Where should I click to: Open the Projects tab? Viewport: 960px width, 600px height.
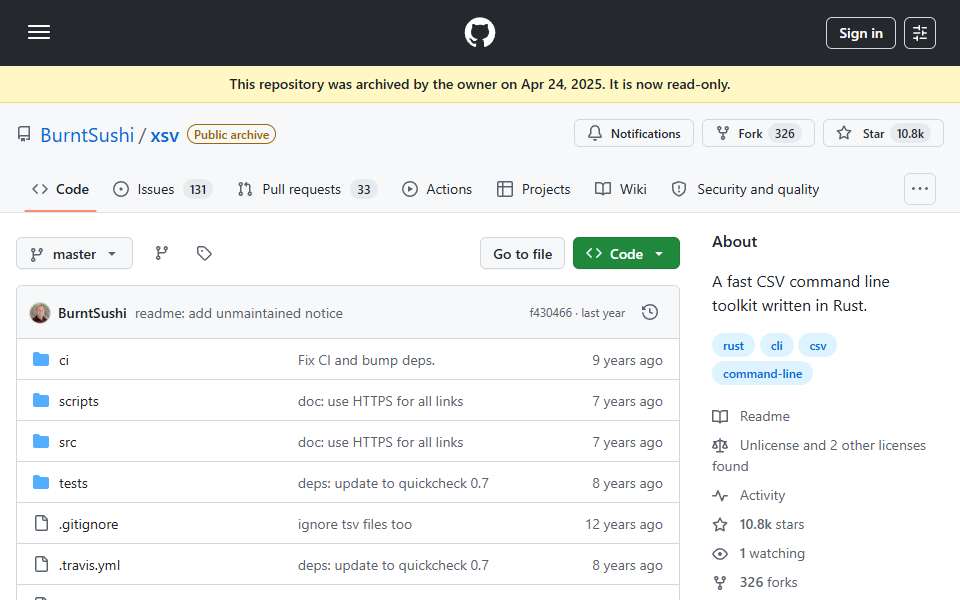point(533,189)
